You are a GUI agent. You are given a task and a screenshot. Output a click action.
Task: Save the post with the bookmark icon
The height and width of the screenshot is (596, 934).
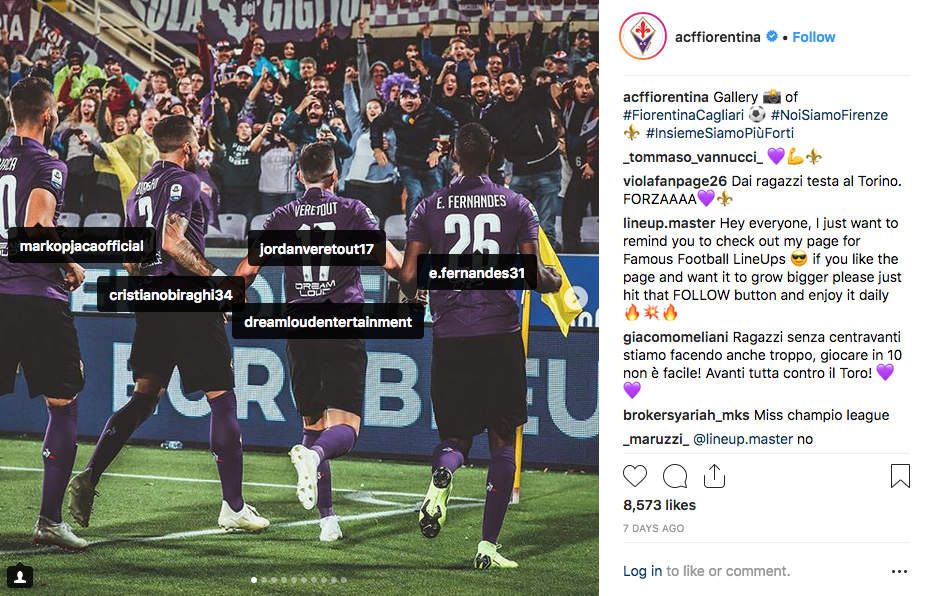(900, 476)
